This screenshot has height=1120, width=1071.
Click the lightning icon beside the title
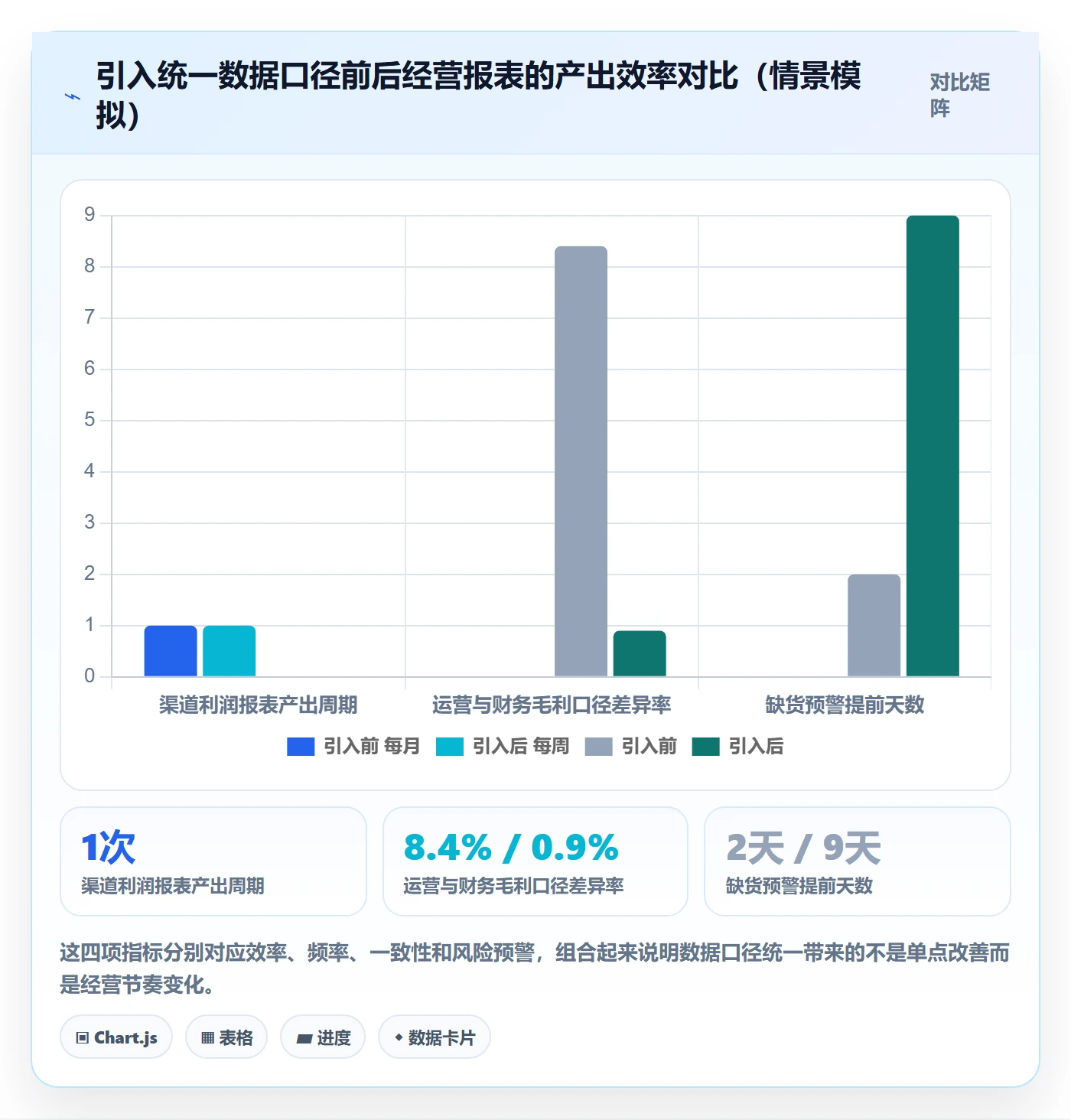point(73,97)
